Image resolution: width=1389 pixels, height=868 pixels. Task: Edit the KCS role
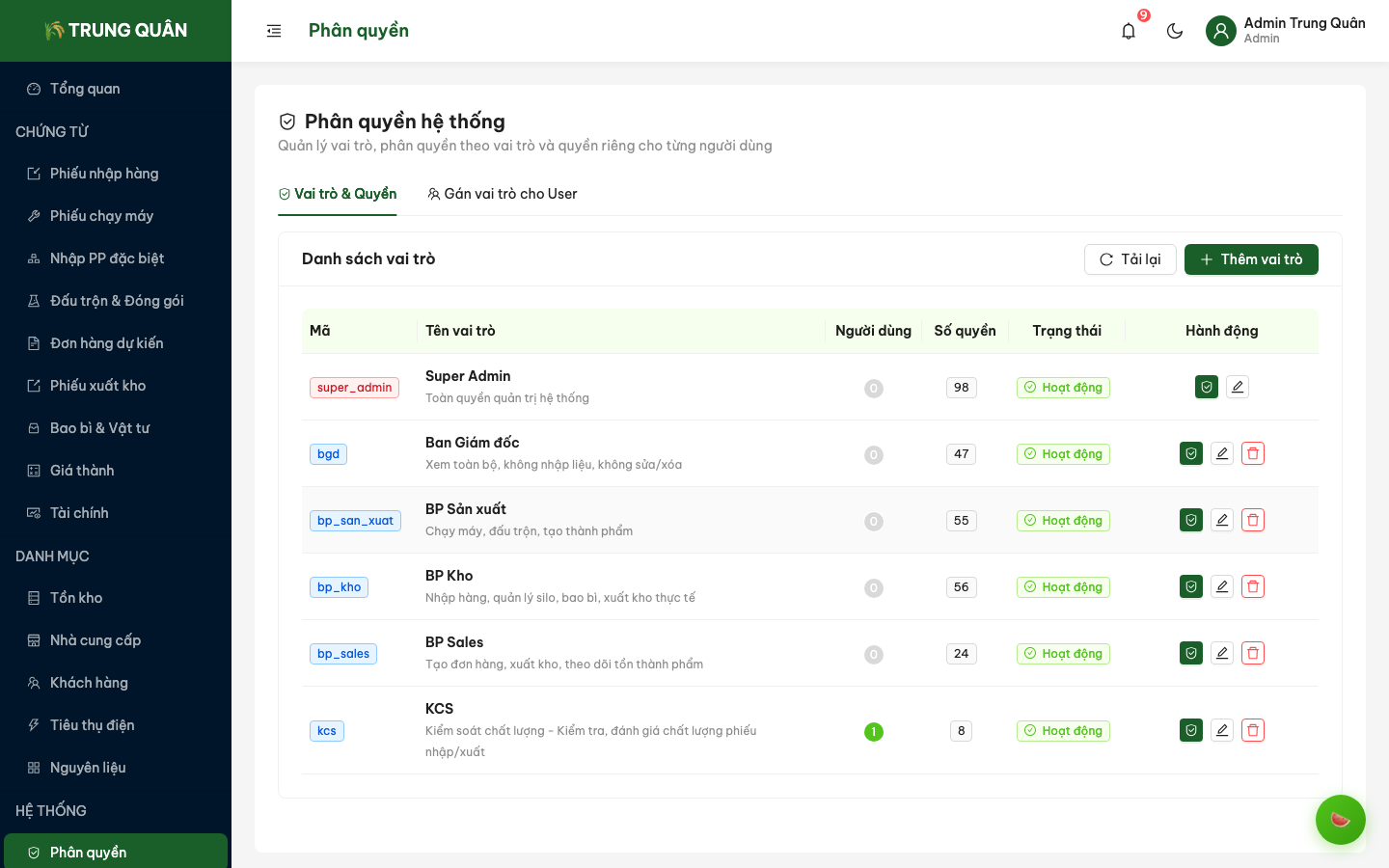1222,730
